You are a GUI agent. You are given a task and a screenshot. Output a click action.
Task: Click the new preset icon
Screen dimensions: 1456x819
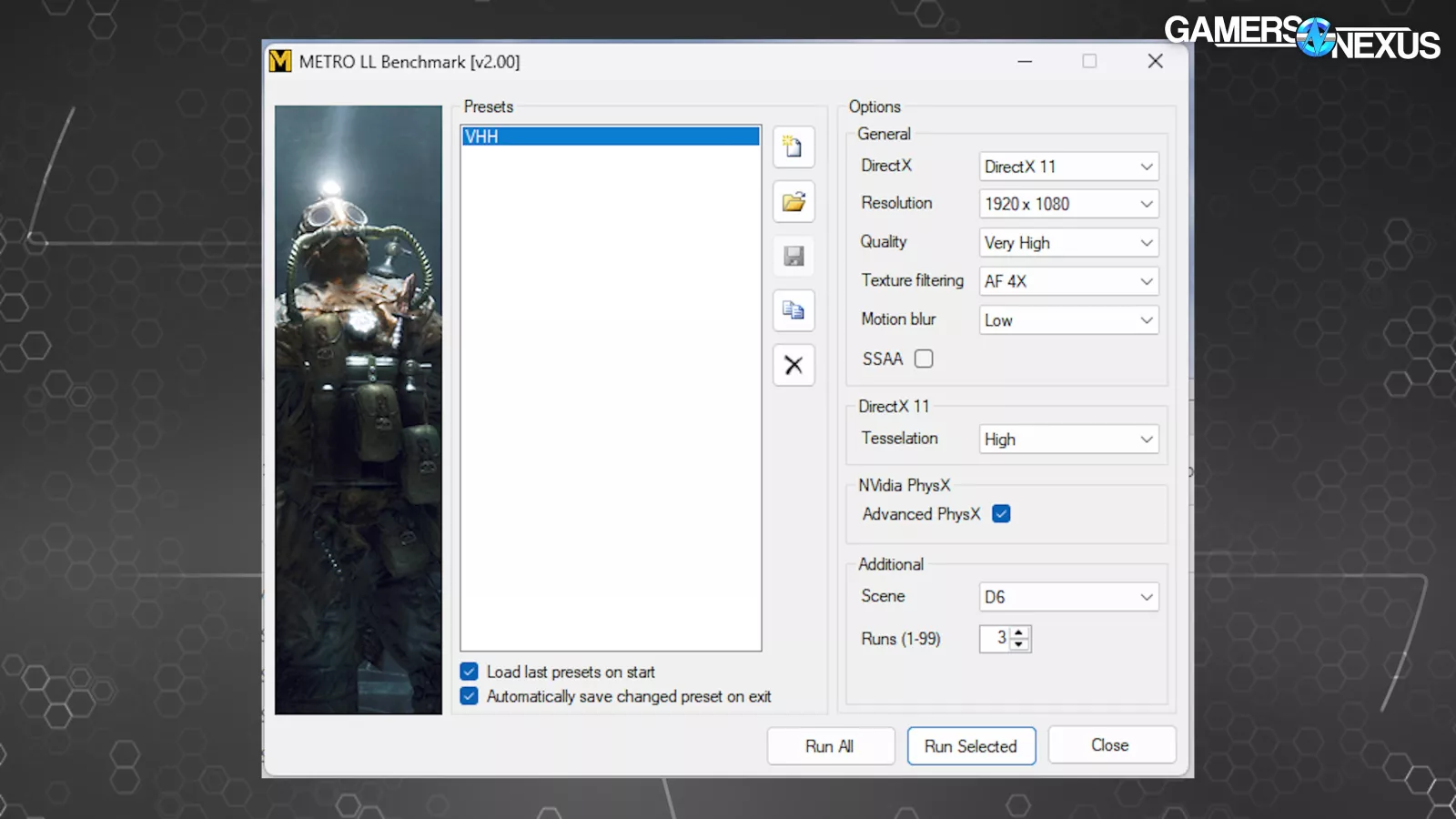(x=794, y=147)
